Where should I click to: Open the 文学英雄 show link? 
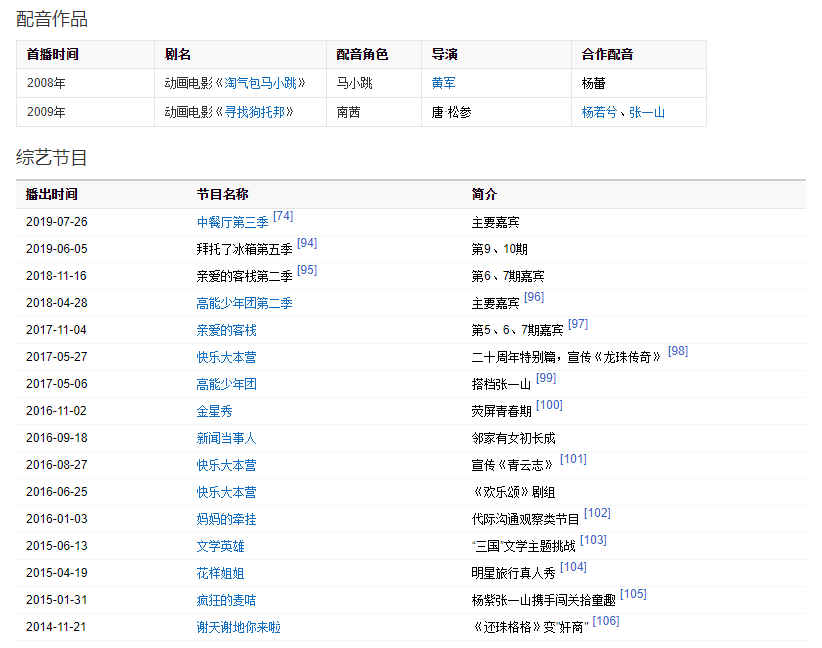click(x=220, y=546)
